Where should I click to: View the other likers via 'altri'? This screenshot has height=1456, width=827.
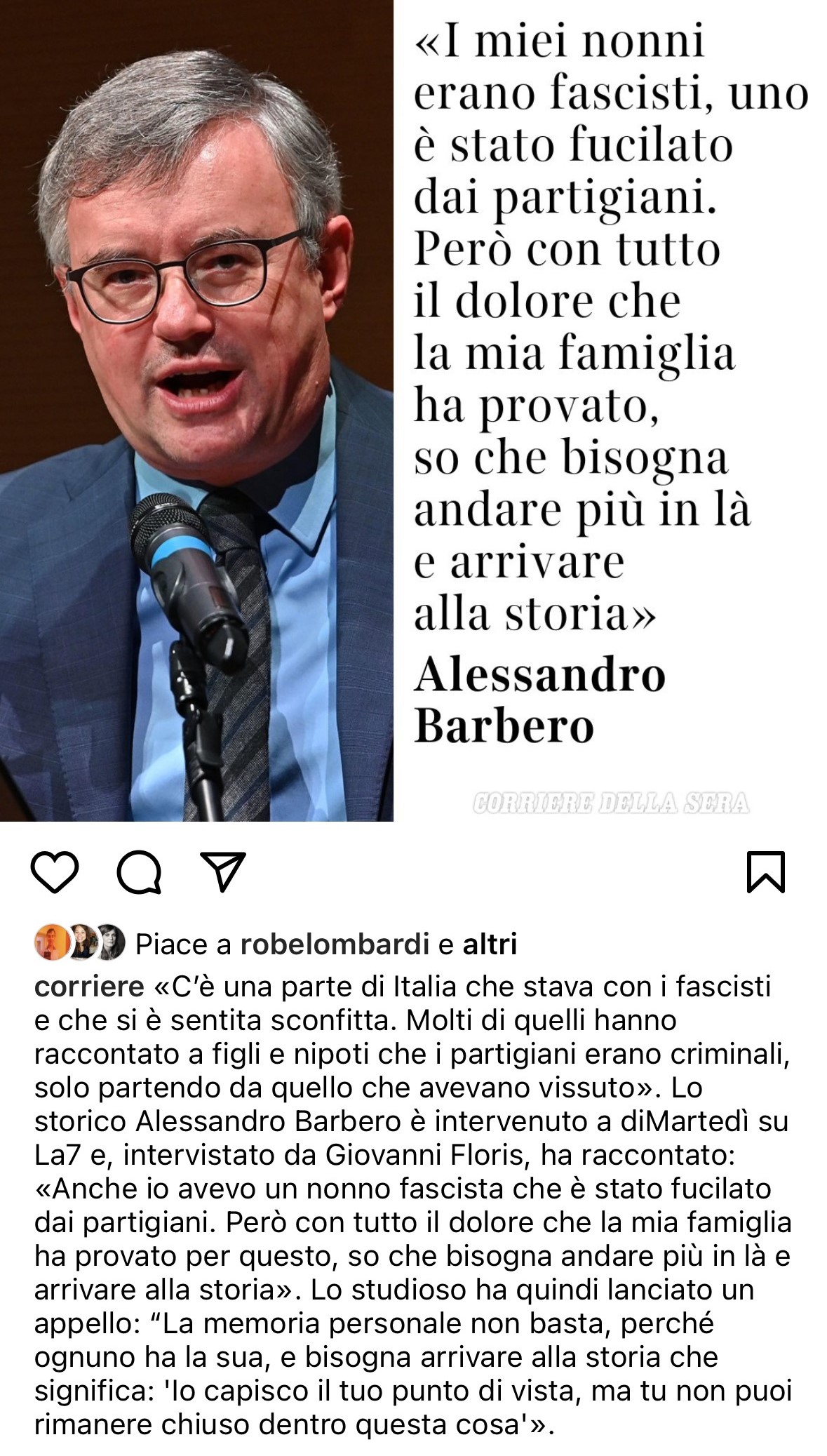coord(490,944)
